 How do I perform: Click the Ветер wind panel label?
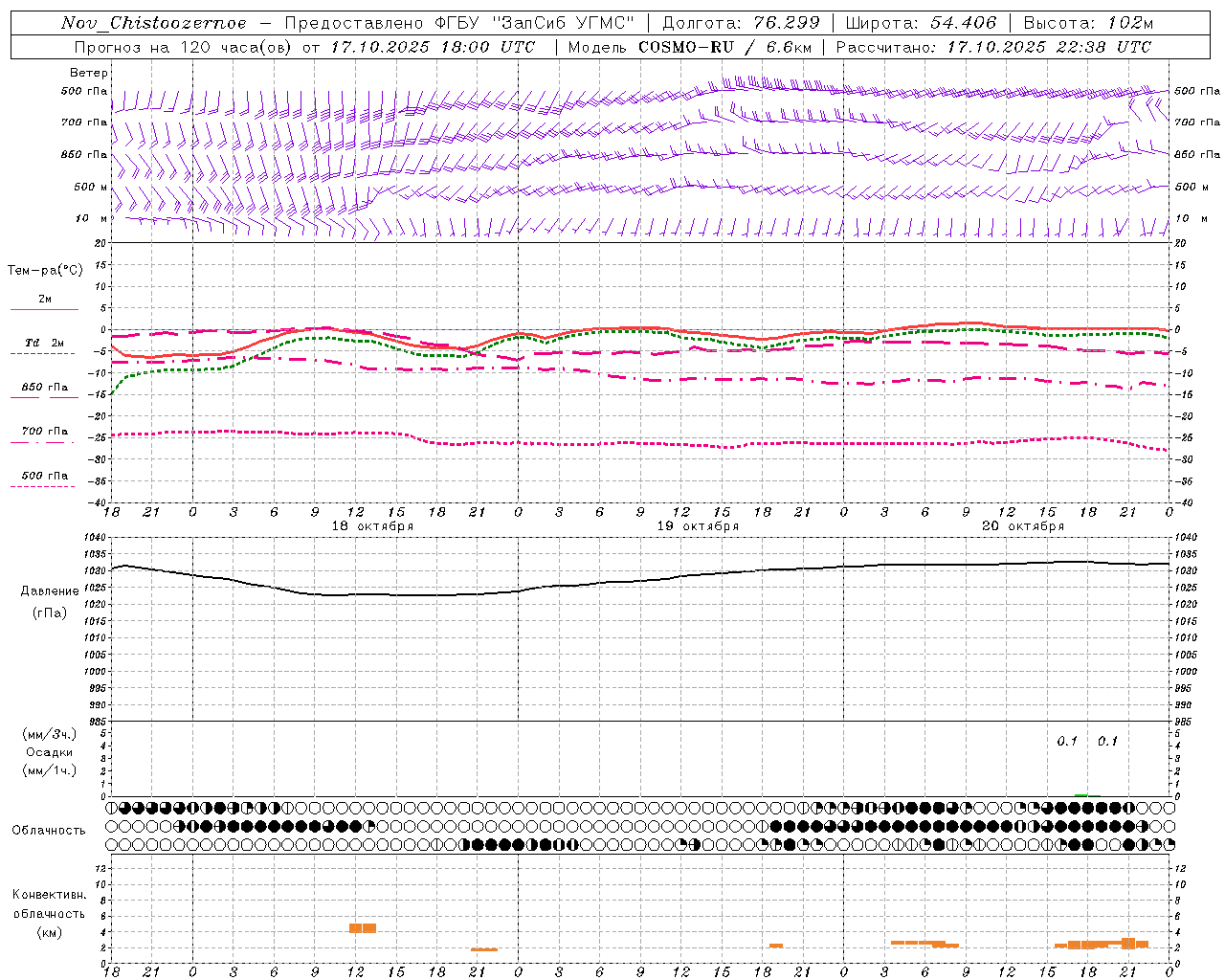point(89,73)
